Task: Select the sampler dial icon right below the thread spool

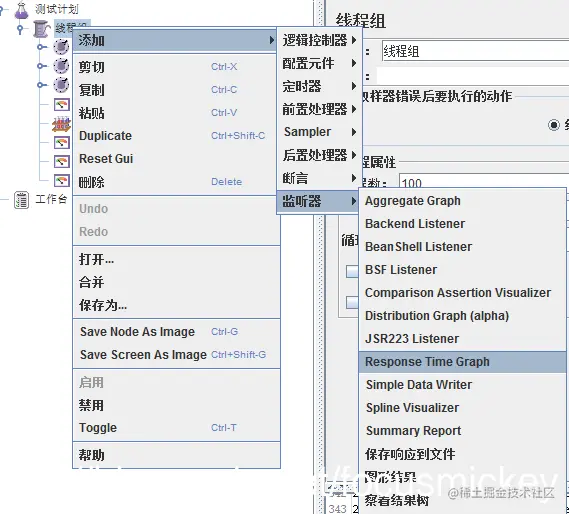Action: click(x=61, y=47)
